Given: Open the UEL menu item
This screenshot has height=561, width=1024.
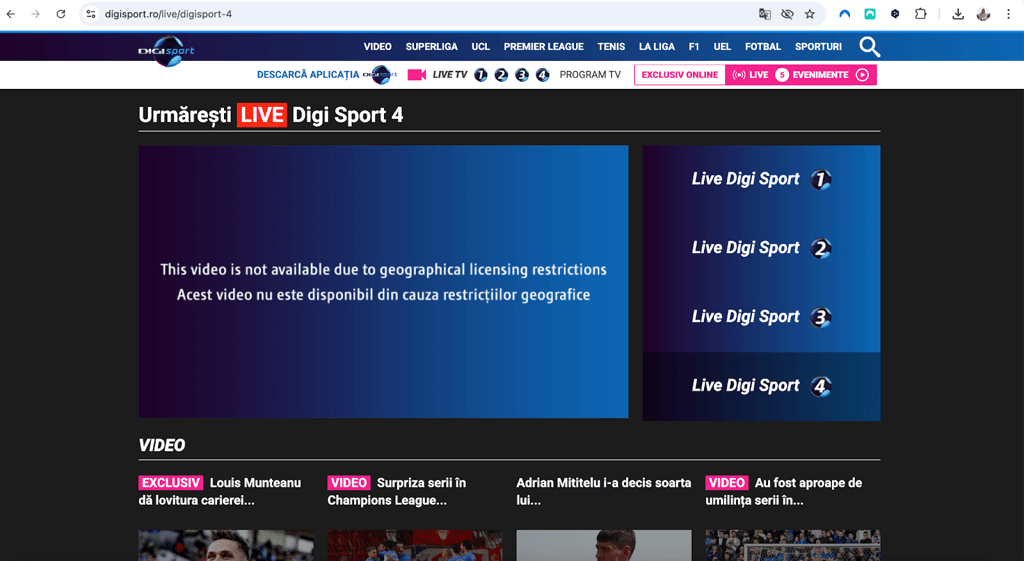Looking at the screenshot, I should [722, 47].
